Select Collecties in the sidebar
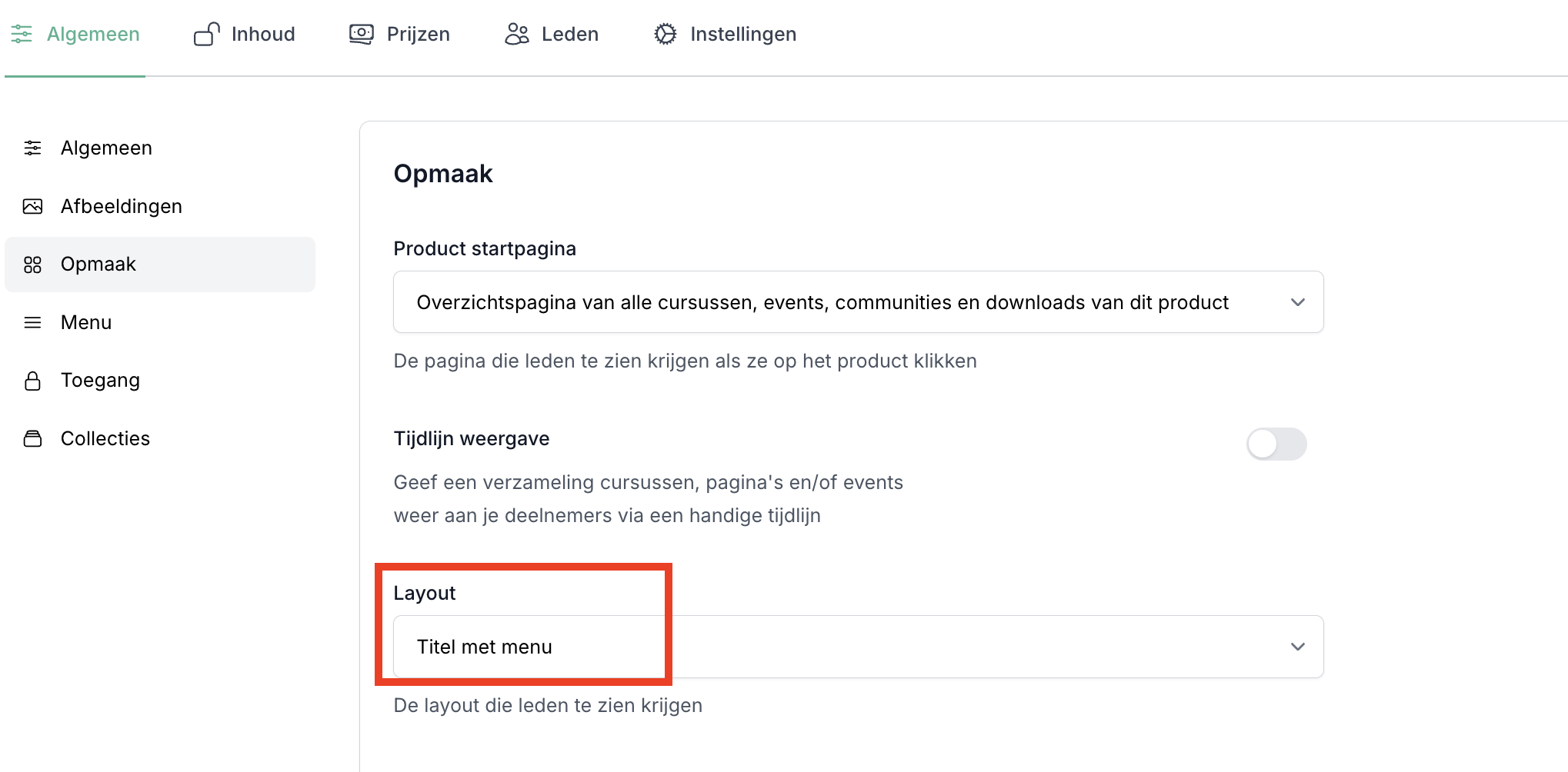Screen dimensions: 1568x772 pyautogui.click(x=105, y=438)
